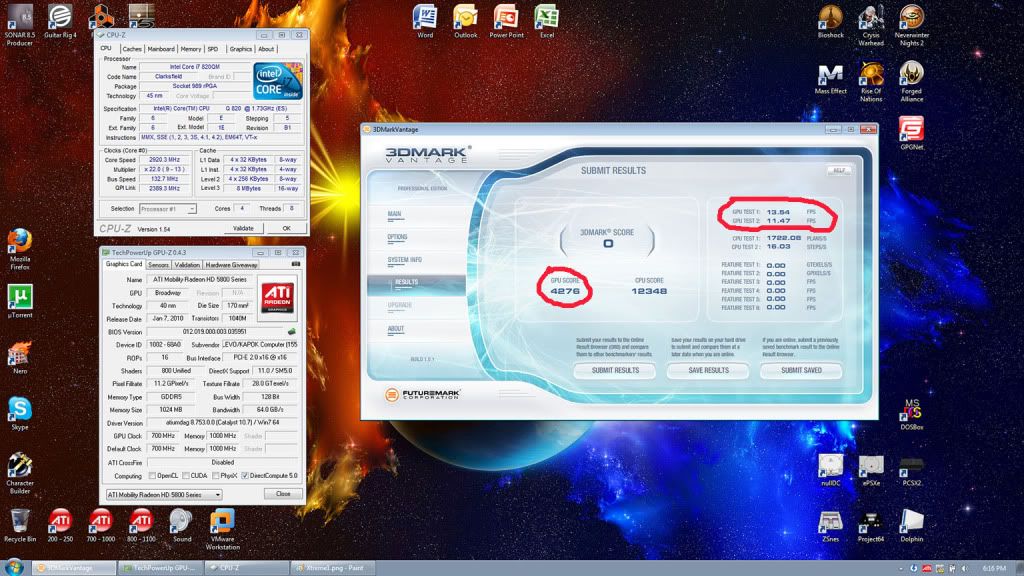Image resolution: width=1024 pixels, height=576 pixels.
Task: Open the Excel desktop shortcut
Action: (x=547, y=22)
